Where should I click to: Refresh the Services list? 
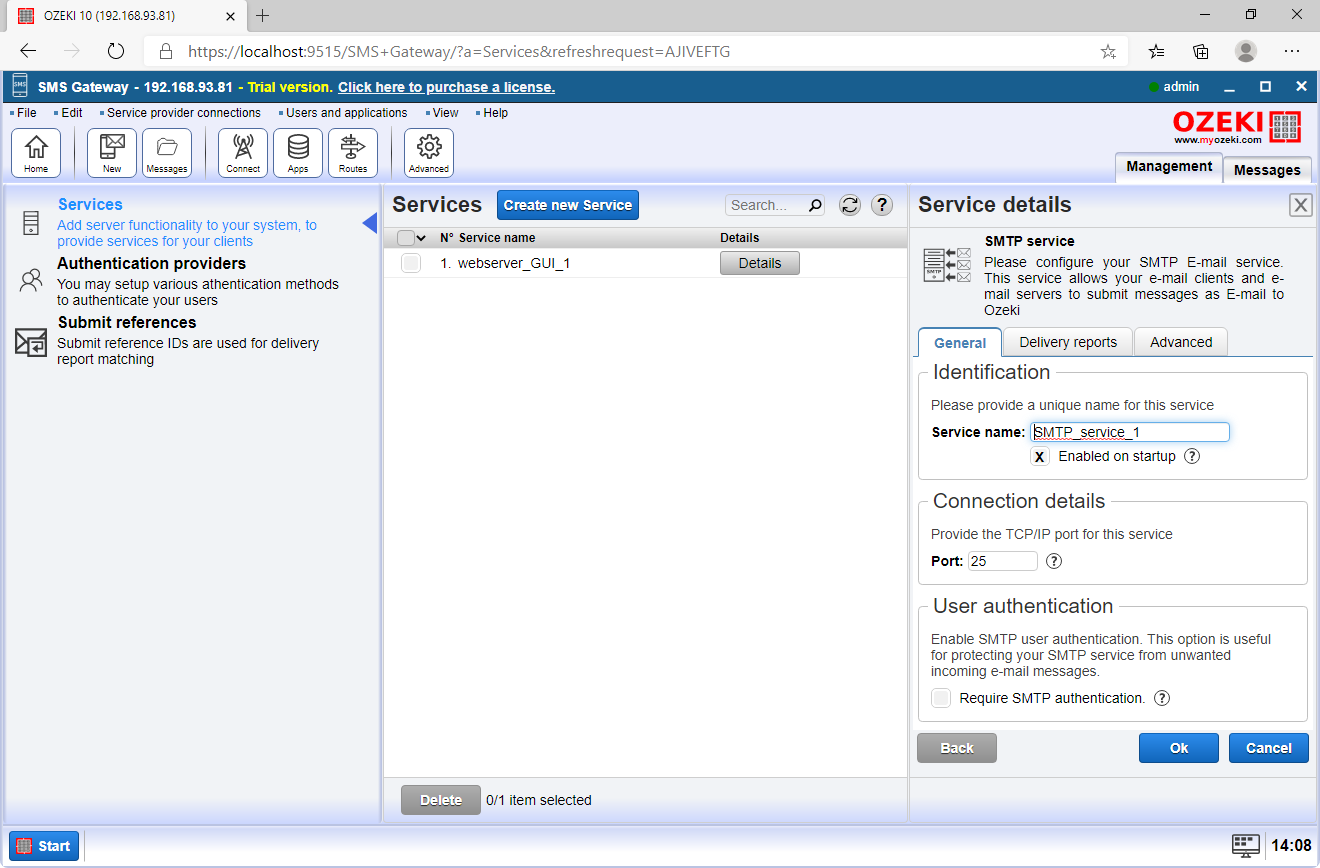[x=849, y=204]
